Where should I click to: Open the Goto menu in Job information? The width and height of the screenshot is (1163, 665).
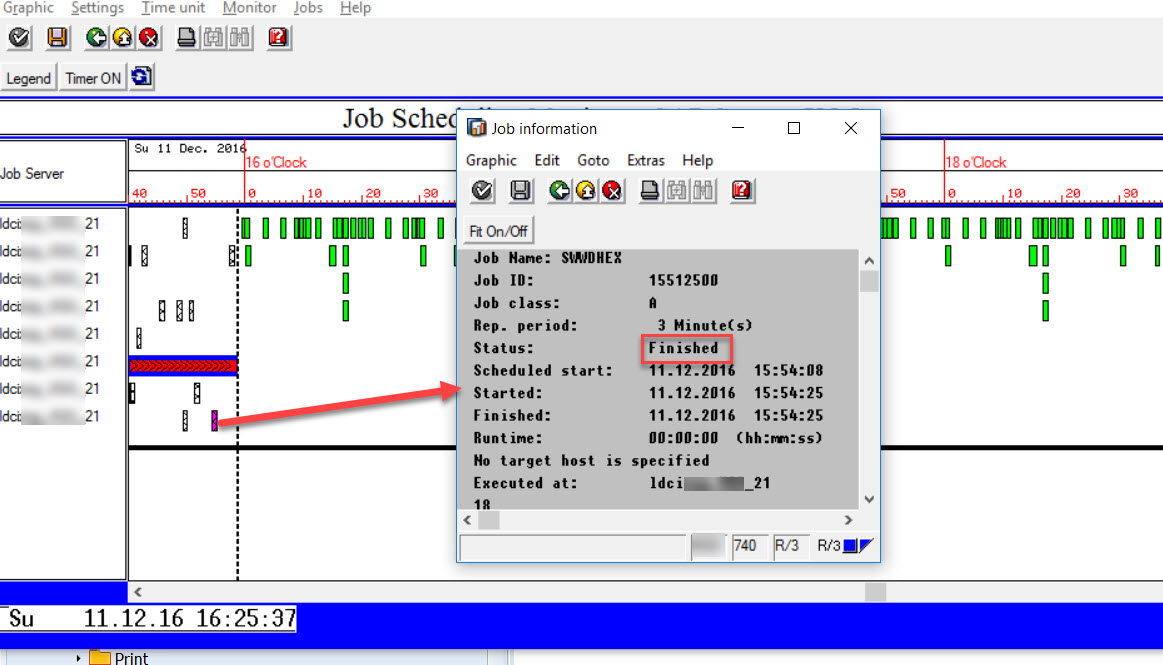coord(593,160)
